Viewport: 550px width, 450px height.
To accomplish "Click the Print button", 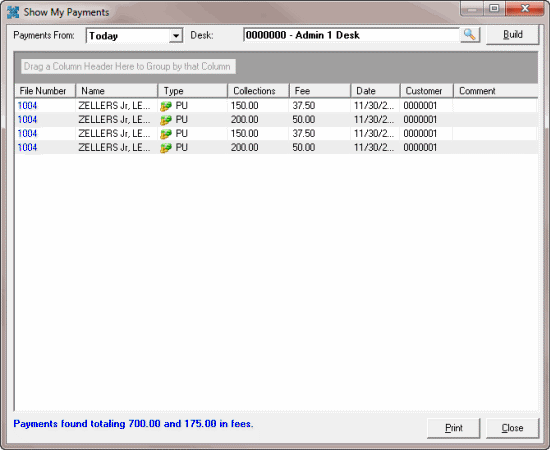I will tap(454, 428).
